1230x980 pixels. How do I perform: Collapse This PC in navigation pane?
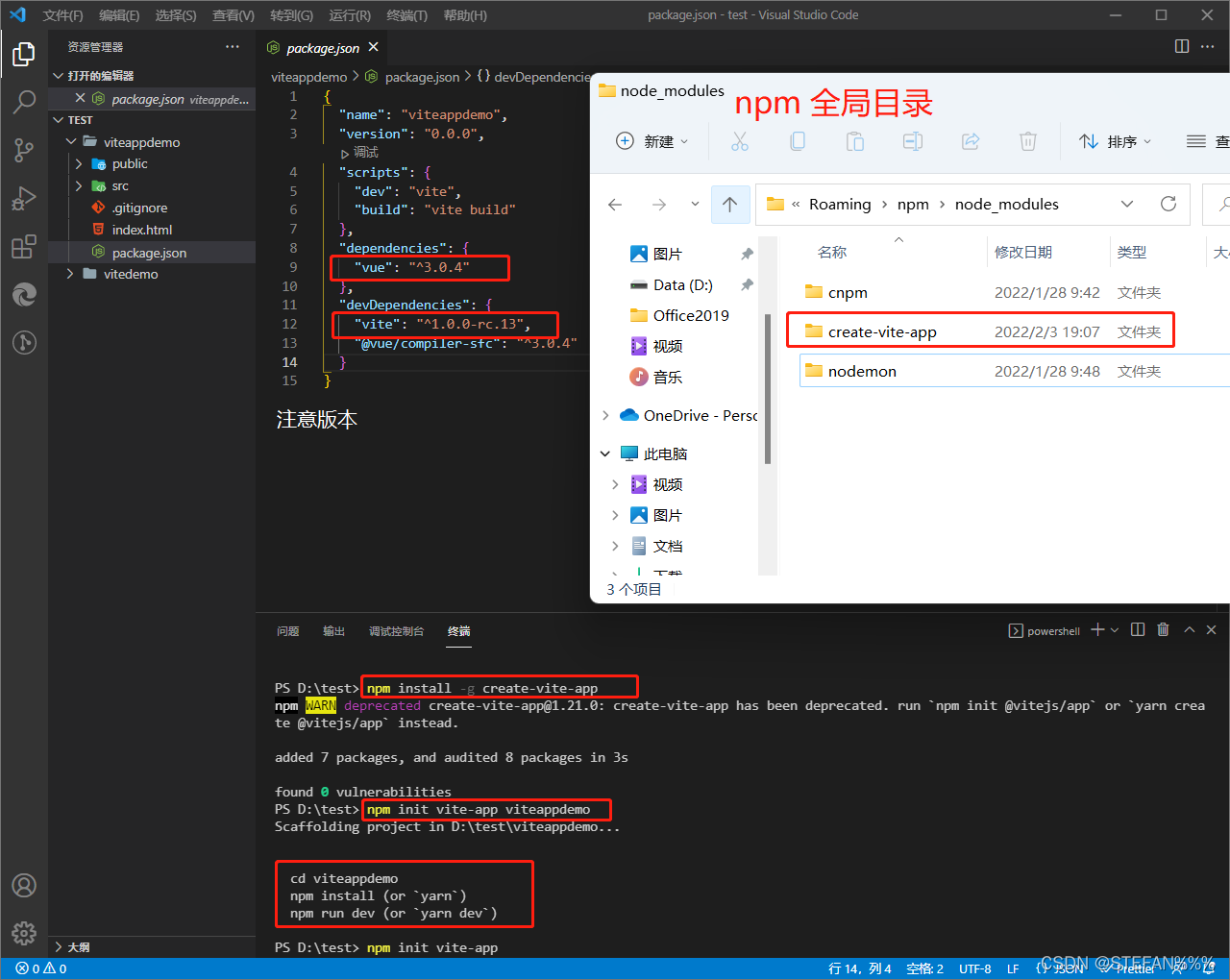tap(605, 453)
